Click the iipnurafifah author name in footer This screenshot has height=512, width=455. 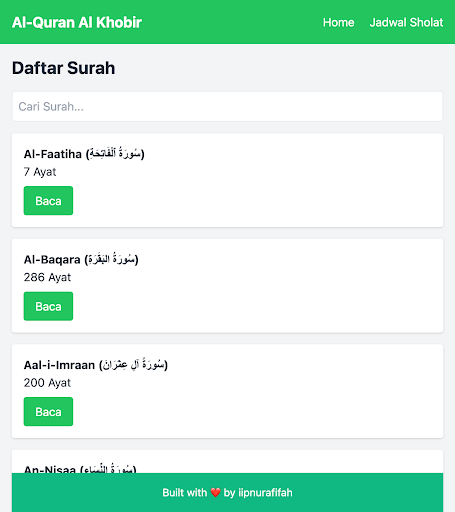pyautogui.click(x=265, y=492)
